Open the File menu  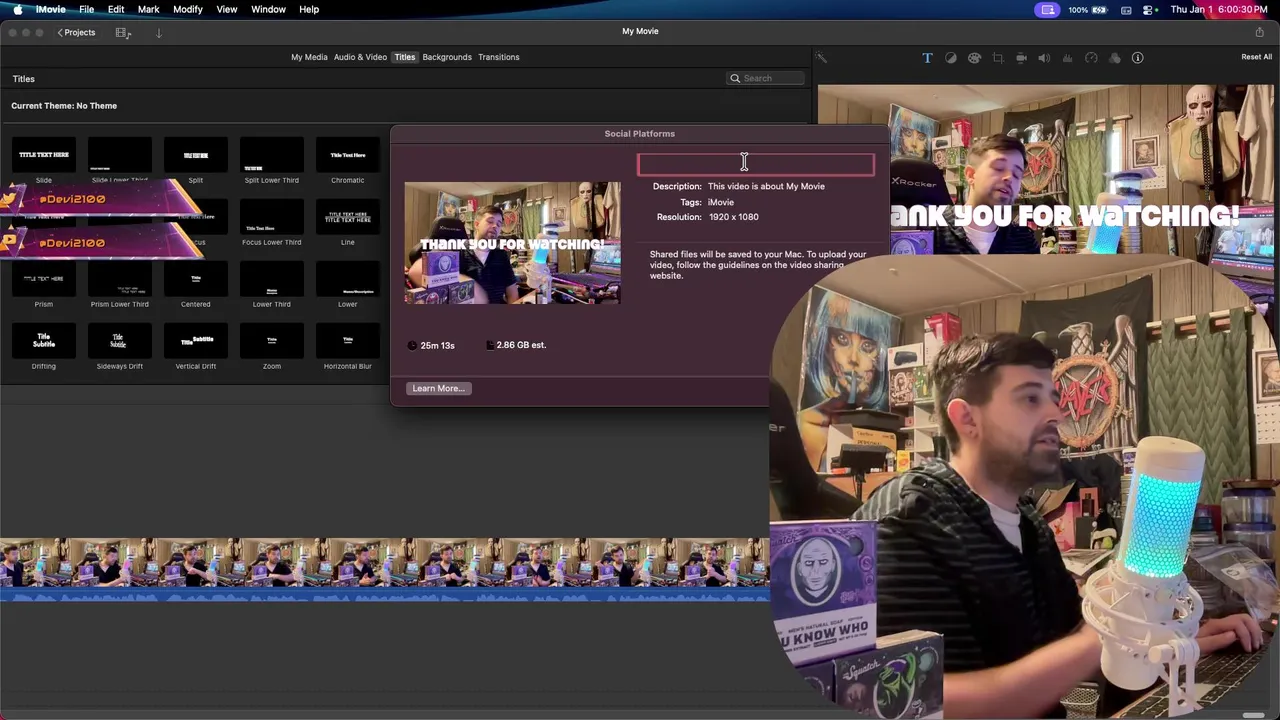tap(87, 9)
